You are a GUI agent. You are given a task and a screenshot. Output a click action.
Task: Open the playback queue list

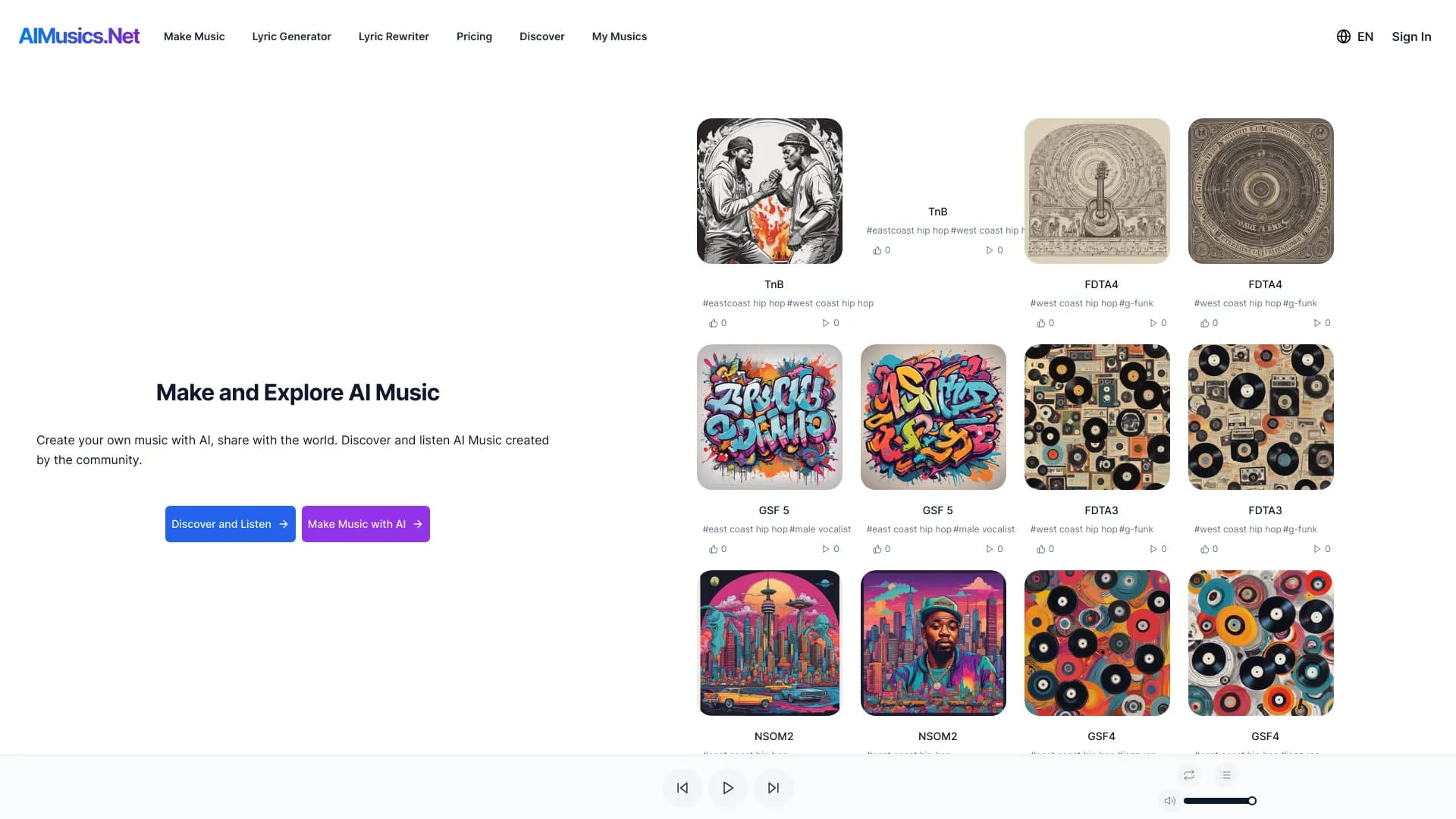pyautogui.click(x=1225, y=774)
